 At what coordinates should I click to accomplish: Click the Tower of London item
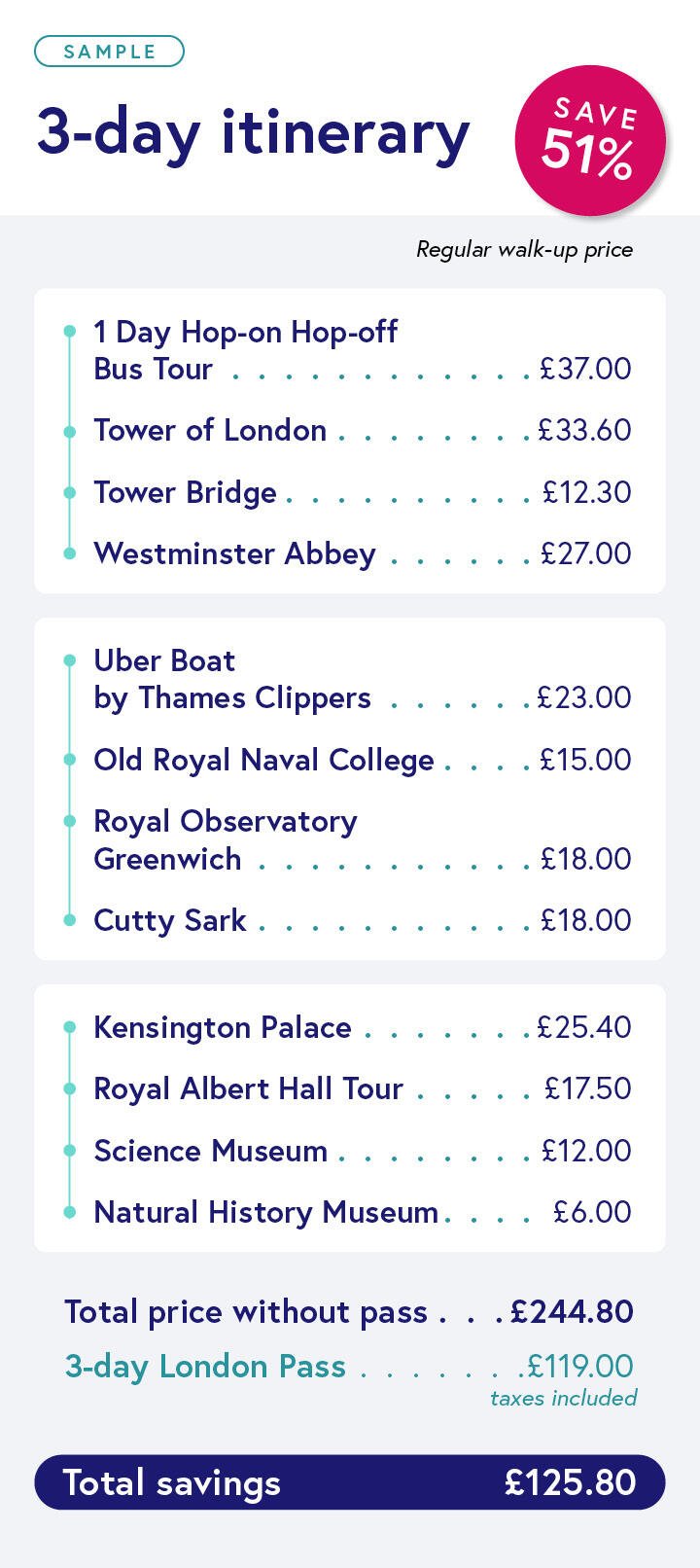210,430
